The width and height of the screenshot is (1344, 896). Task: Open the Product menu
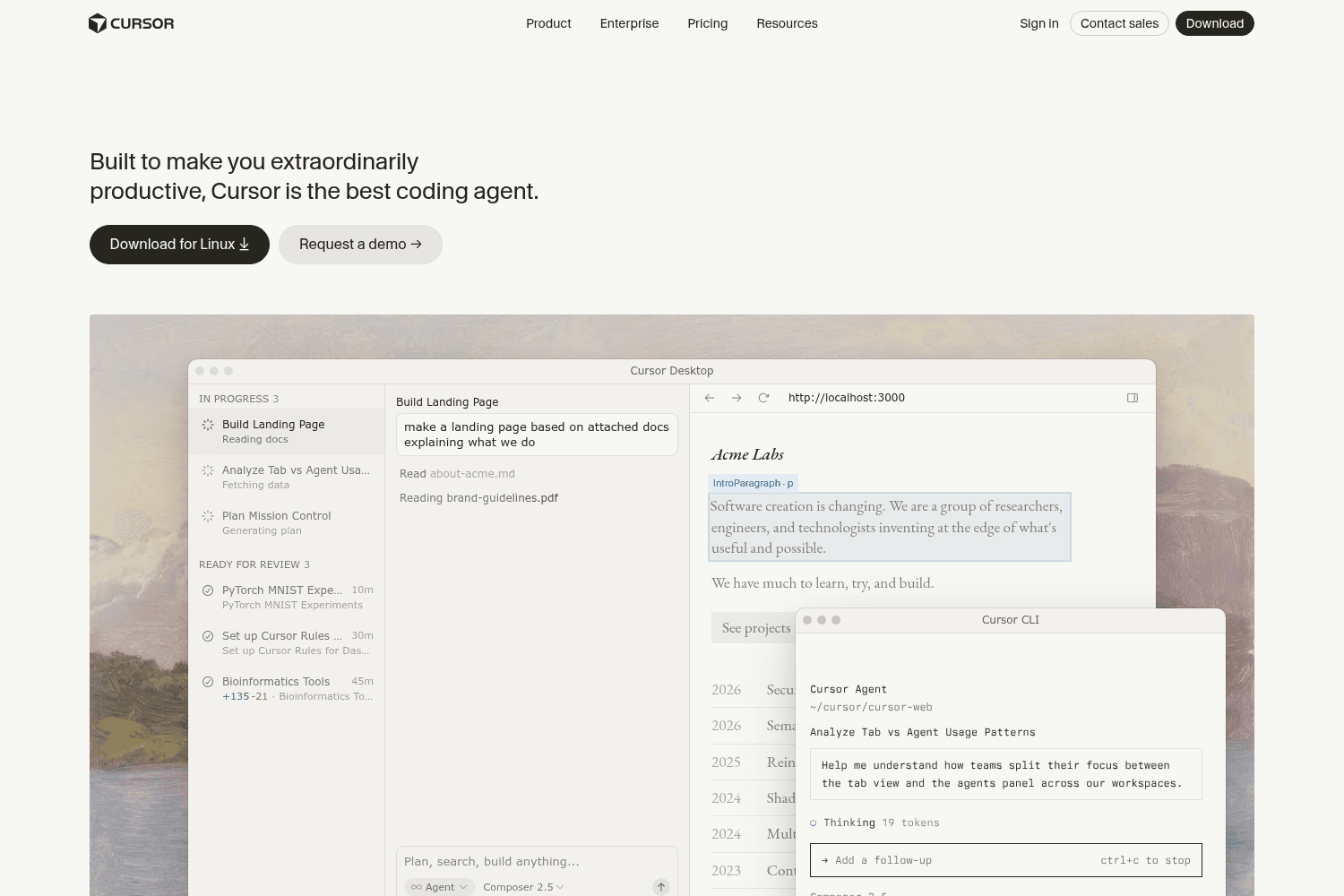[x=548, y=23]
